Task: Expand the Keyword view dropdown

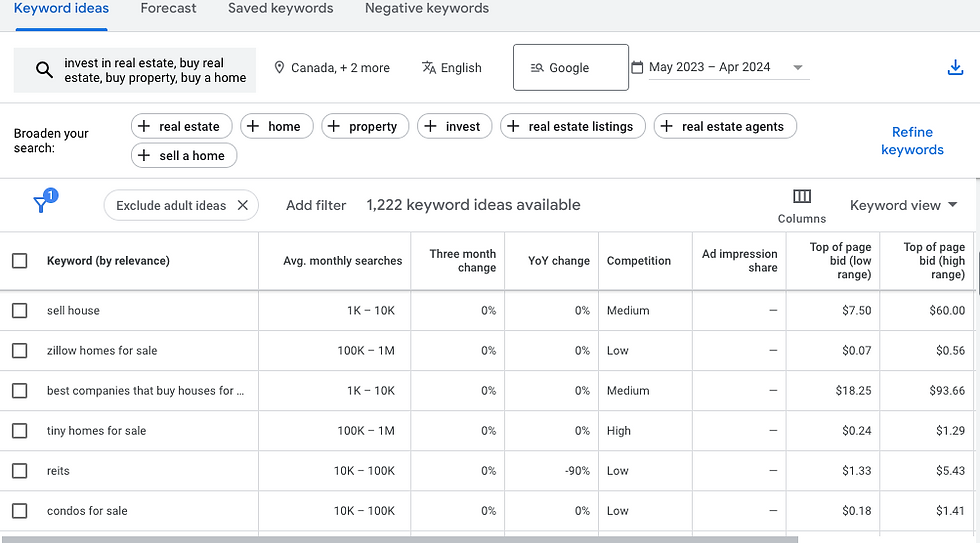Action: coord(903,205)
